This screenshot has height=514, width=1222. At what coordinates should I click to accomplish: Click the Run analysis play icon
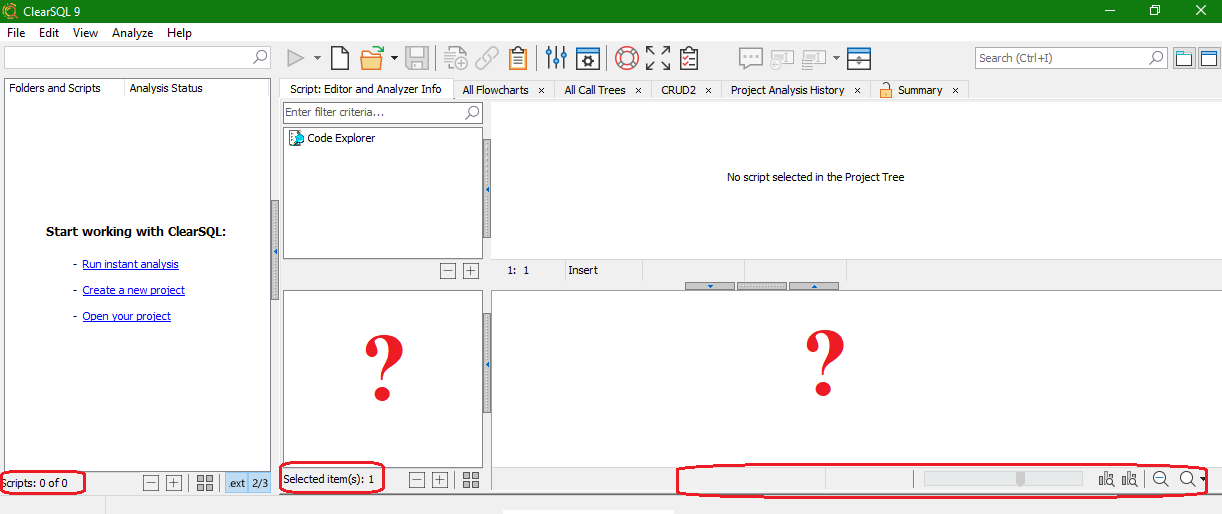(296, 58)
